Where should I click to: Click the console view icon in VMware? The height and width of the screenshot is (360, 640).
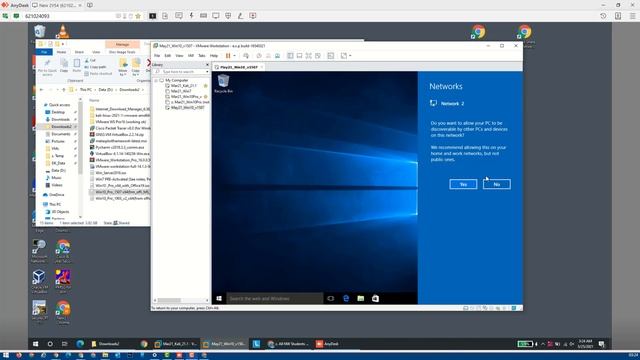click(x=331, y=56)
